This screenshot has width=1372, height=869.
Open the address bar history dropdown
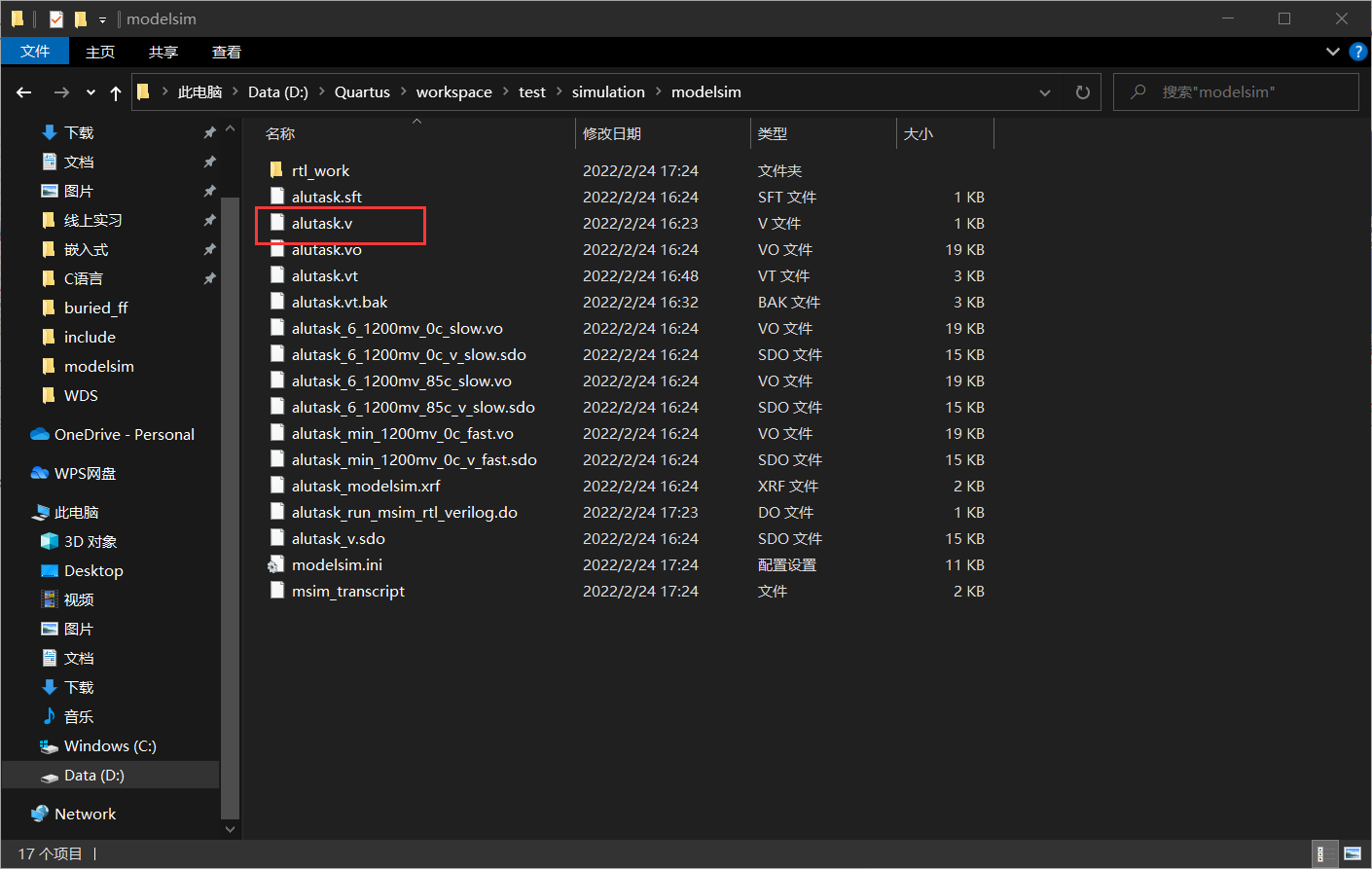1045,91
